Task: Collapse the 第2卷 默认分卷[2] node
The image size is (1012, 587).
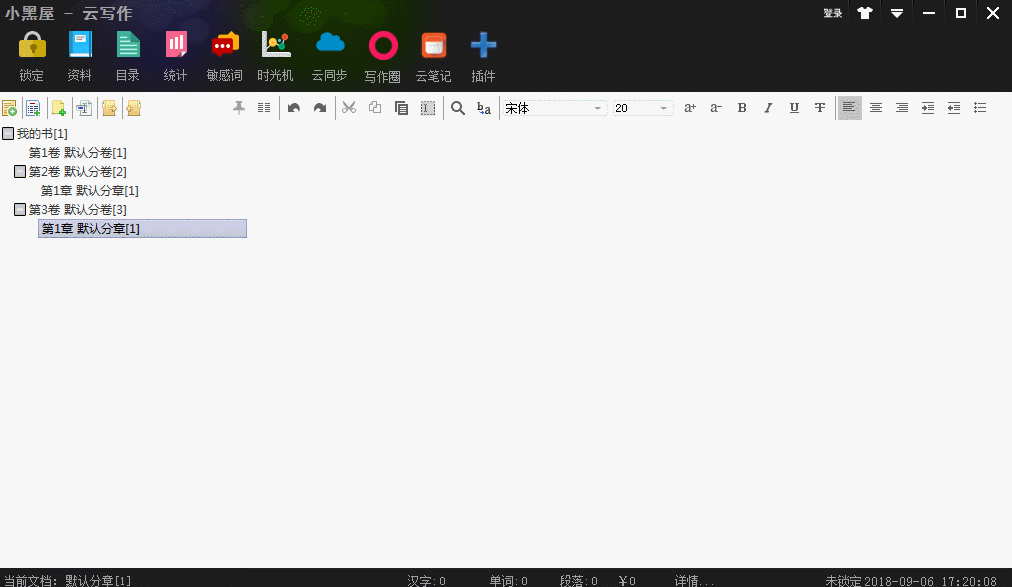Action: [20, 172]
